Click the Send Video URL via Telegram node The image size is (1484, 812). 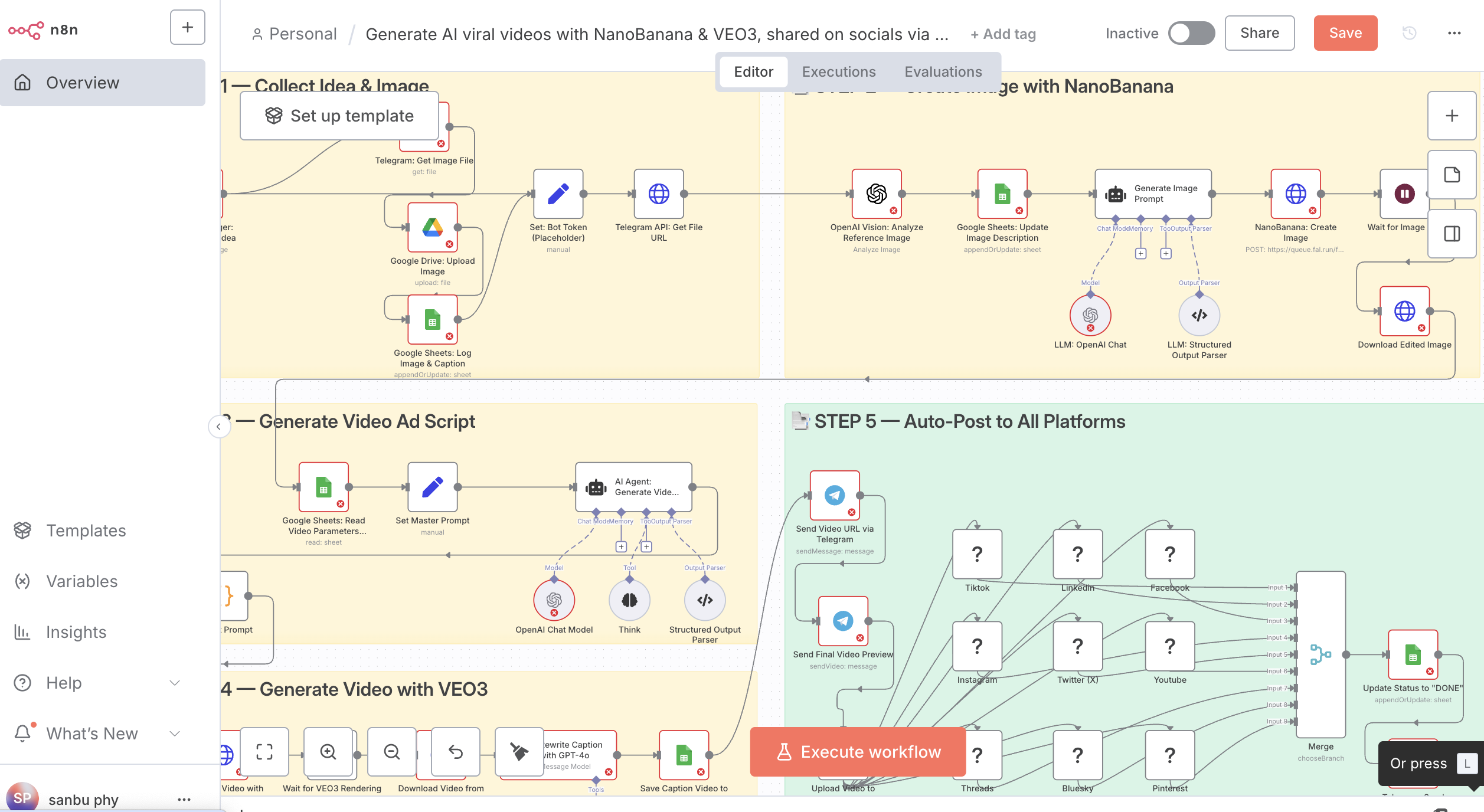click(834, 495)
